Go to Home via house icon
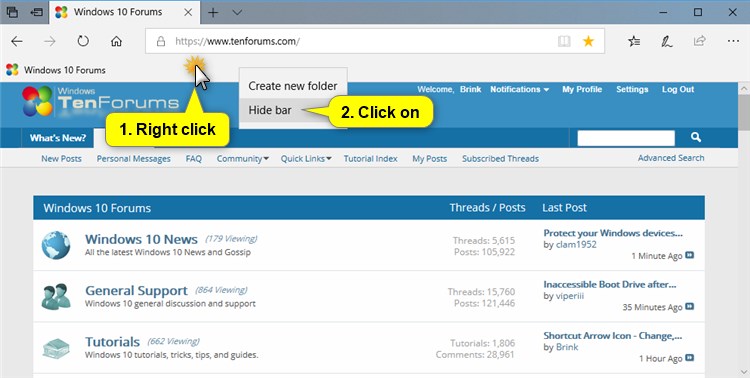The width and height of the screenshot is (750, 378). [116, 41]
